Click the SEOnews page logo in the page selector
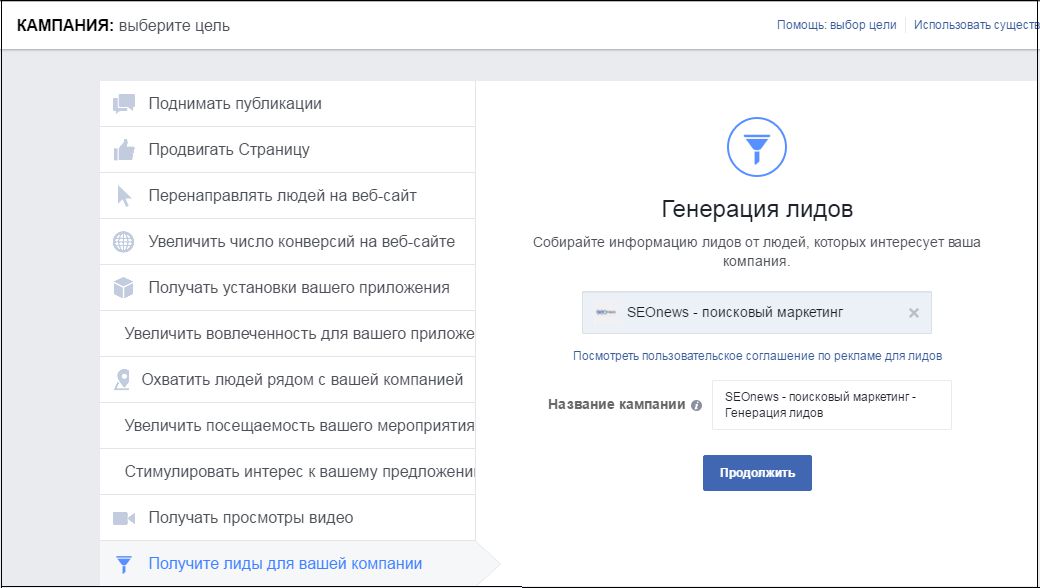1040x588 pixels. click(x=606, y=312)
